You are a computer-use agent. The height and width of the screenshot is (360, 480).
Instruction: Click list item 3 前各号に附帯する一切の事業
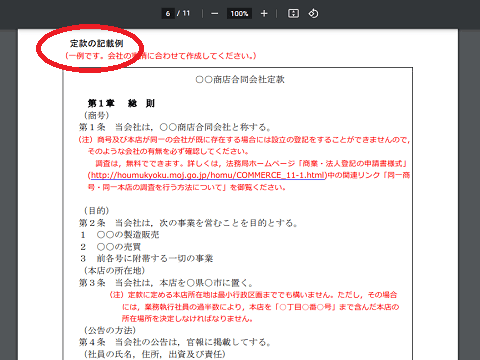tap(147, 258)
